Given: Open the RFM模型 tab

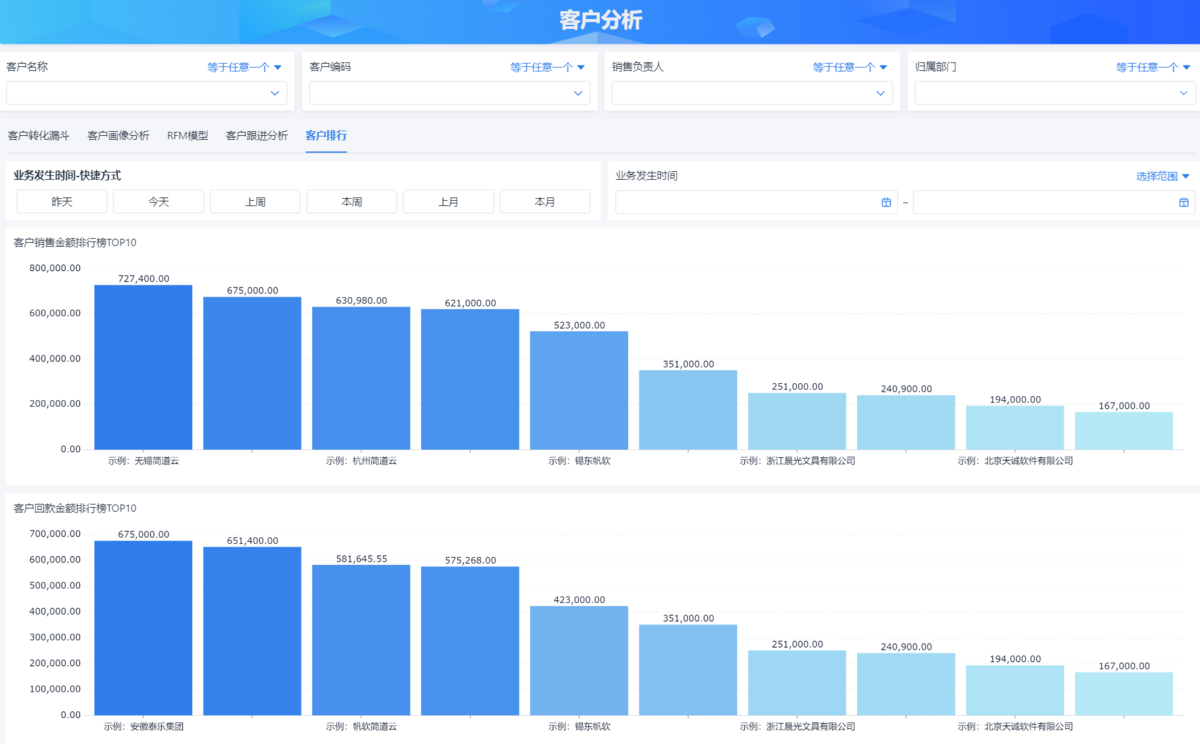Looking at the screenshot, I should pos(187,135).
